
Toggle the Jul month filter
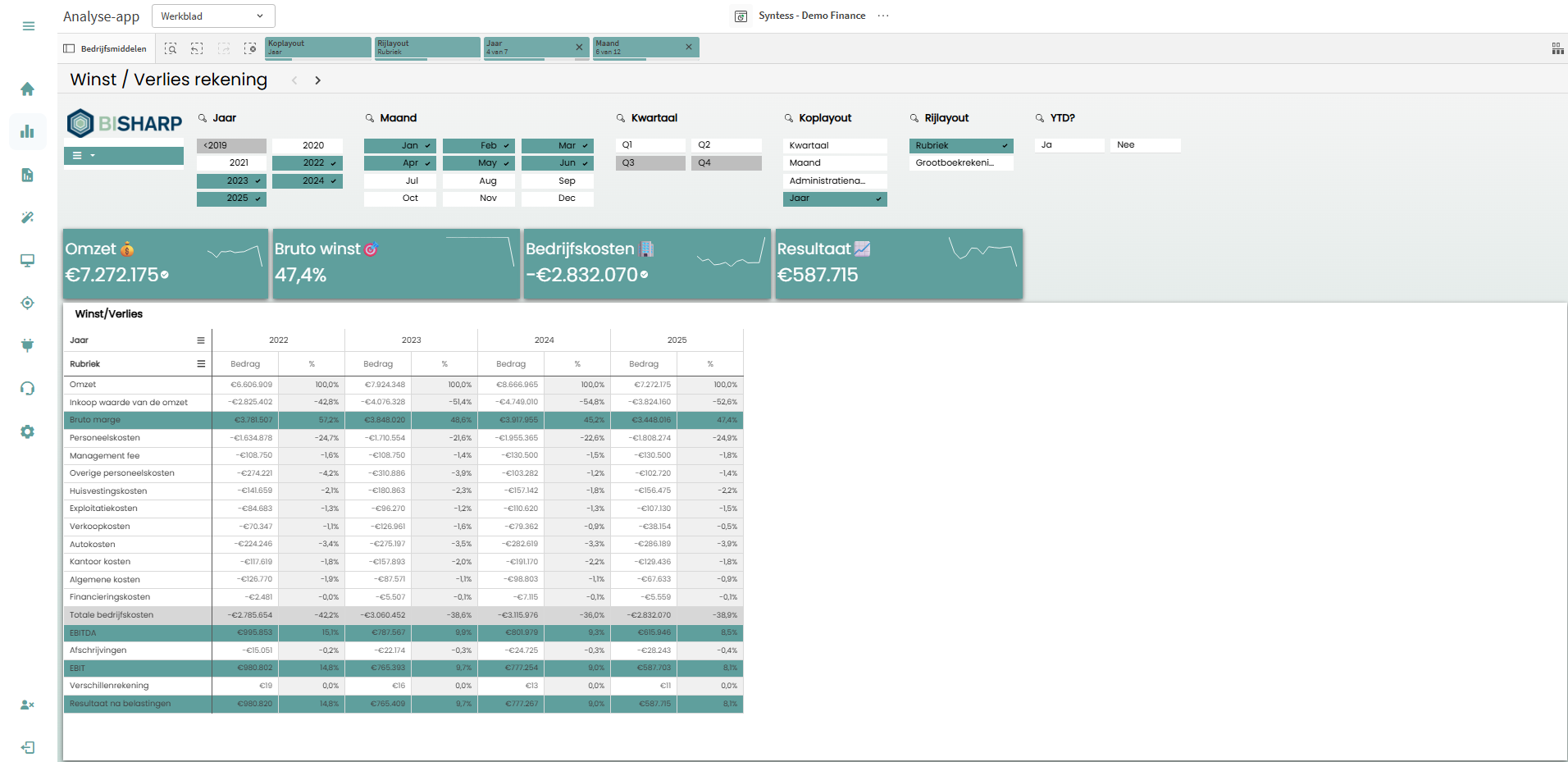pyautogui.click(x=400, y=181)
